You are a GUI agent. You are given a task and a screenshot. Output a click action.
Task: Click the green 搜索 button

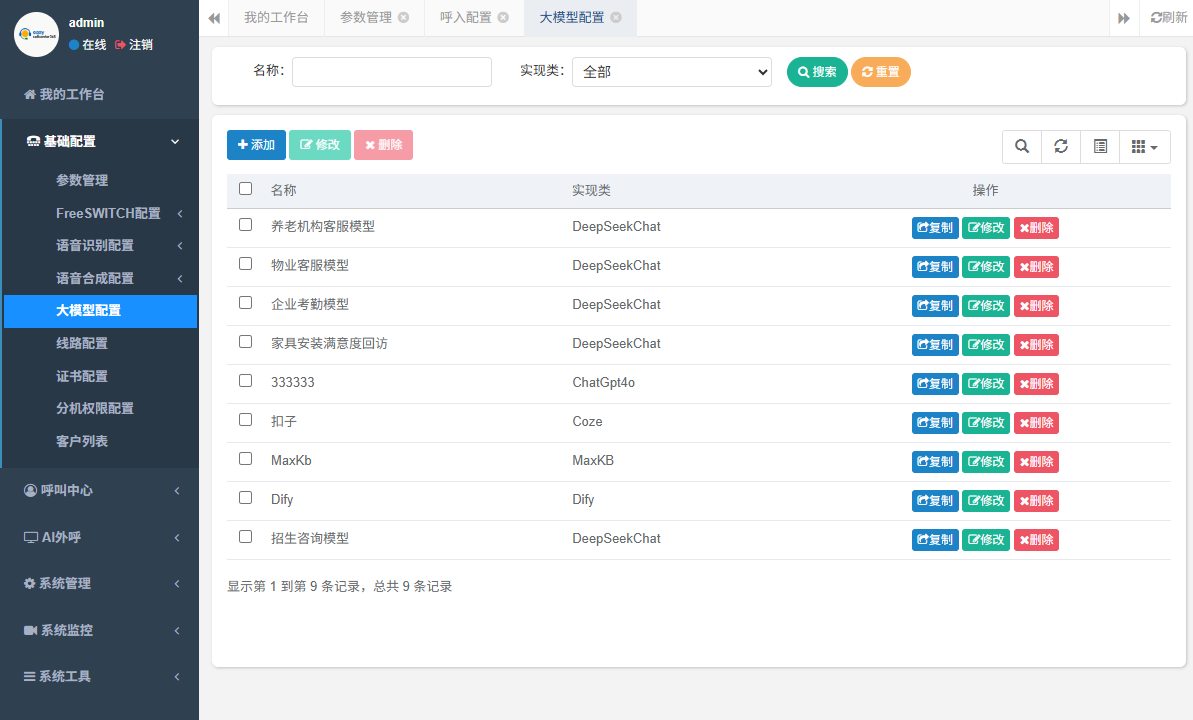click(816, 72)
